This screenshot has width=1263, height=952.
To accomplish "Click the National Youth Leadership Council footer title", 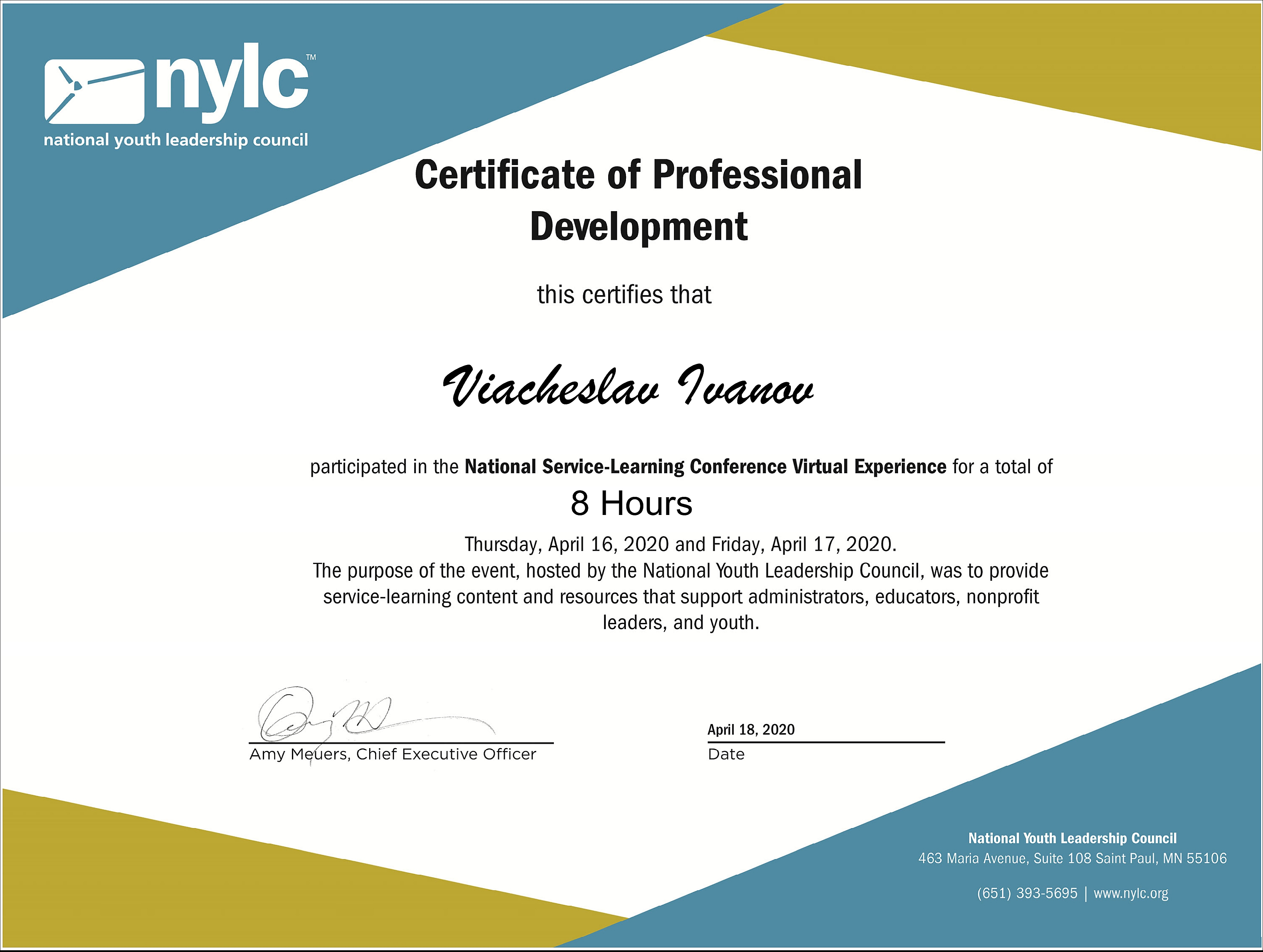I will (x=1072, y=838).
